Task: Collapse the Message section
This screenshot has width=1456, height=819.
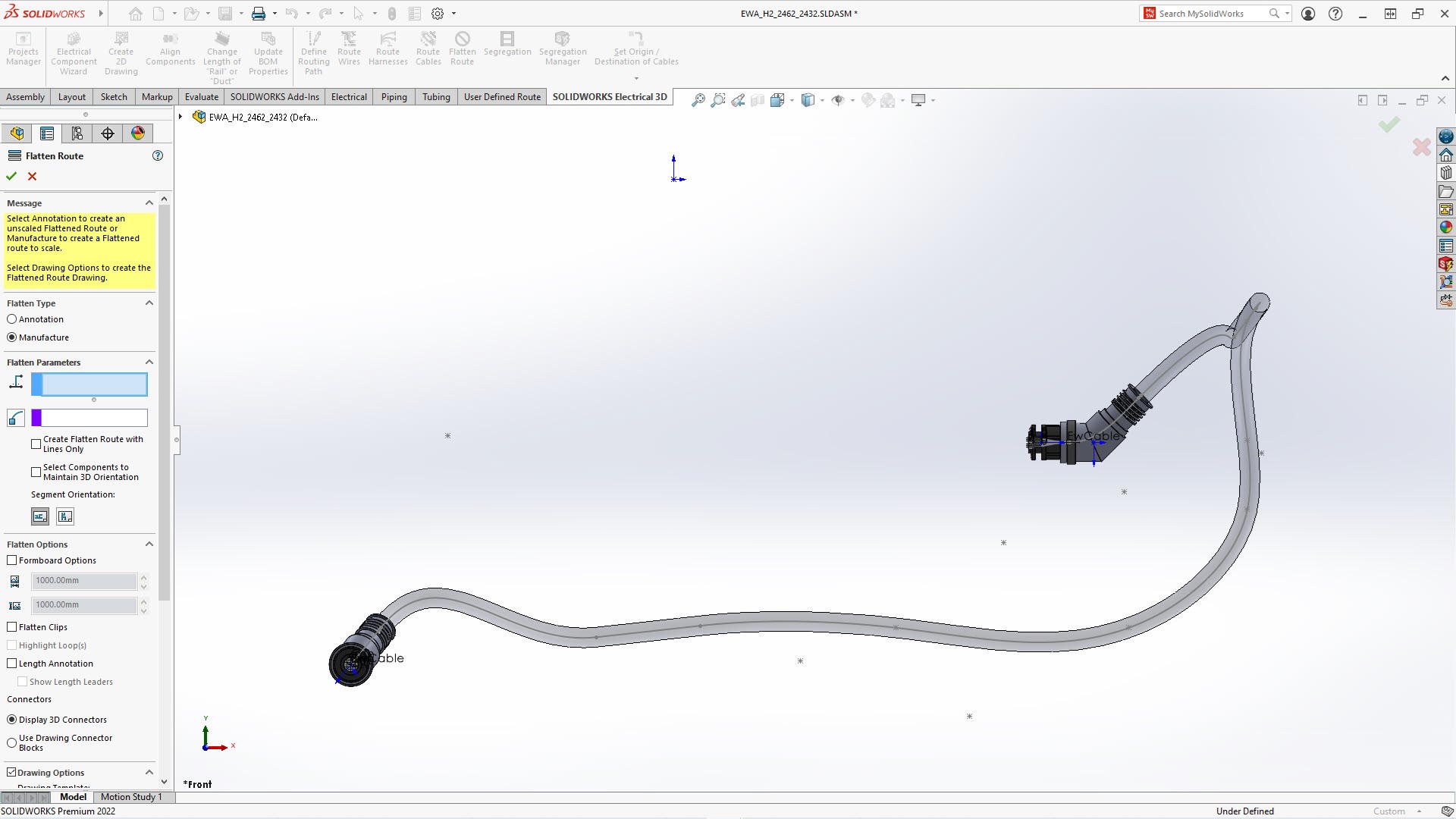Action: [149, 203]
